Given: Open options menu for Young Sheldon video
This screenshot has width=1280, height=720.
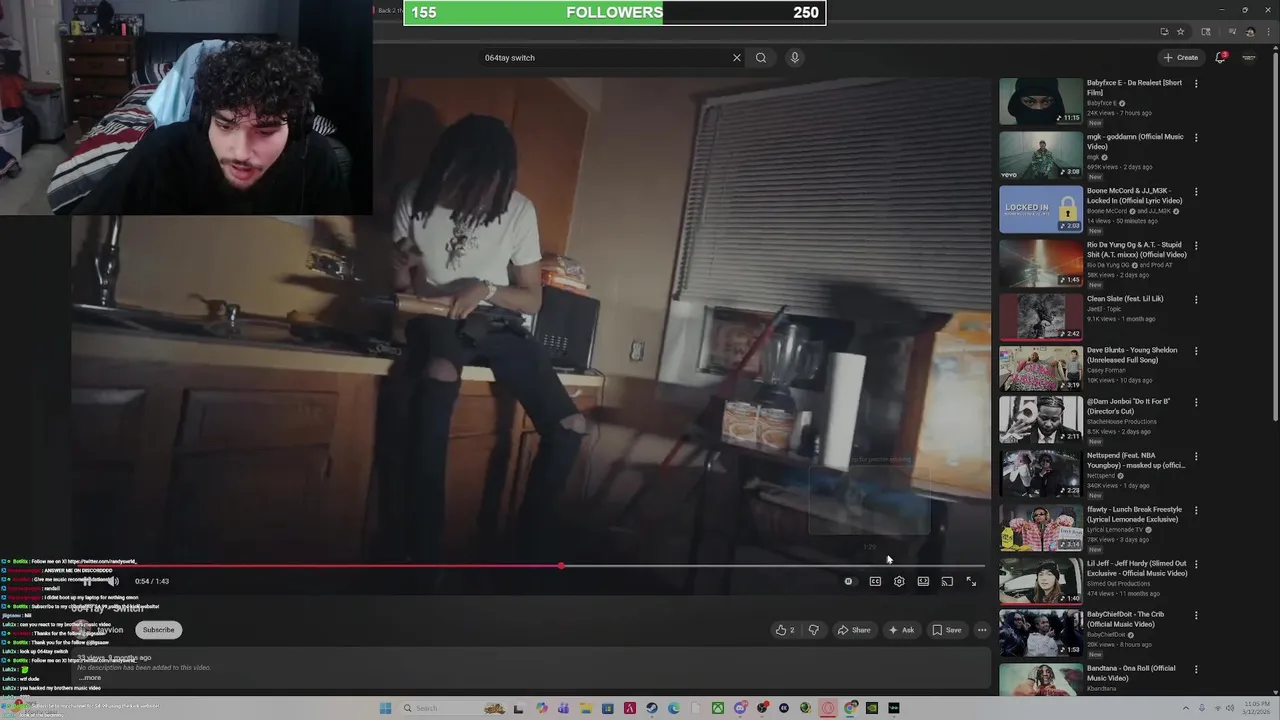Looking at the screenshot, I should point(1196,351).
